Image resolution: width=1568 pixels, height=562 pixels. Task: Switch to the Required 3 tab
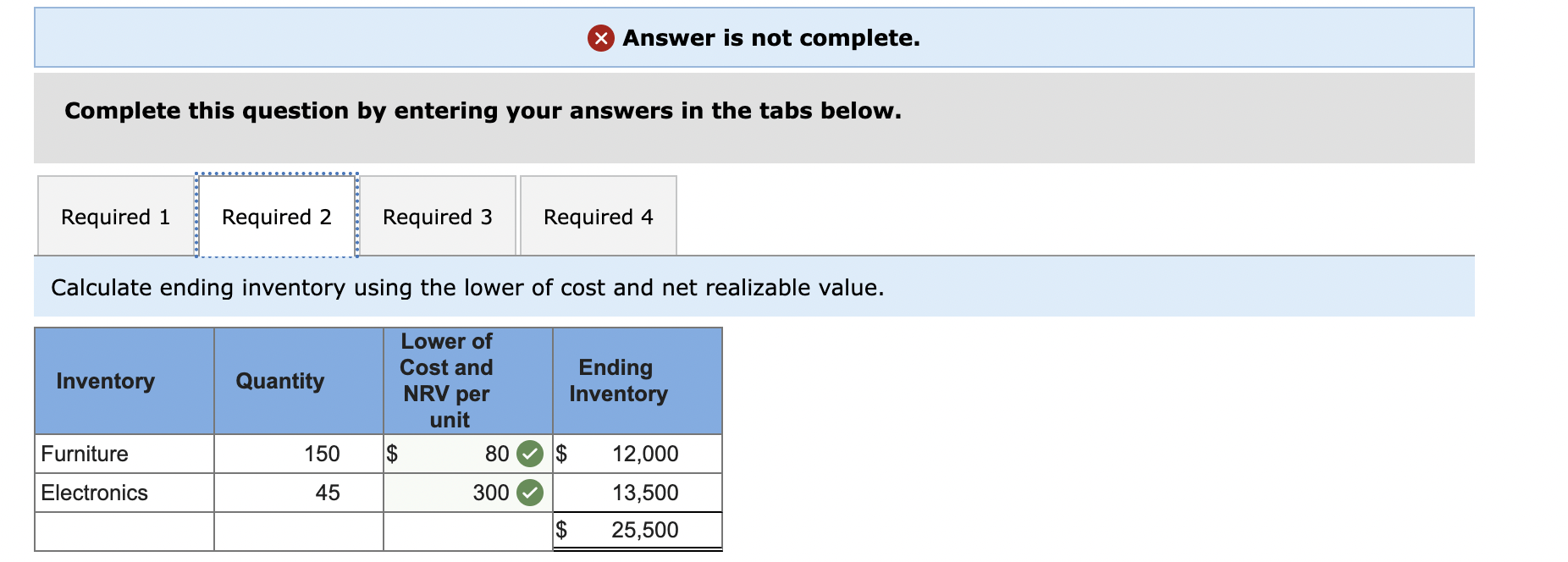[x=437, y=218]
